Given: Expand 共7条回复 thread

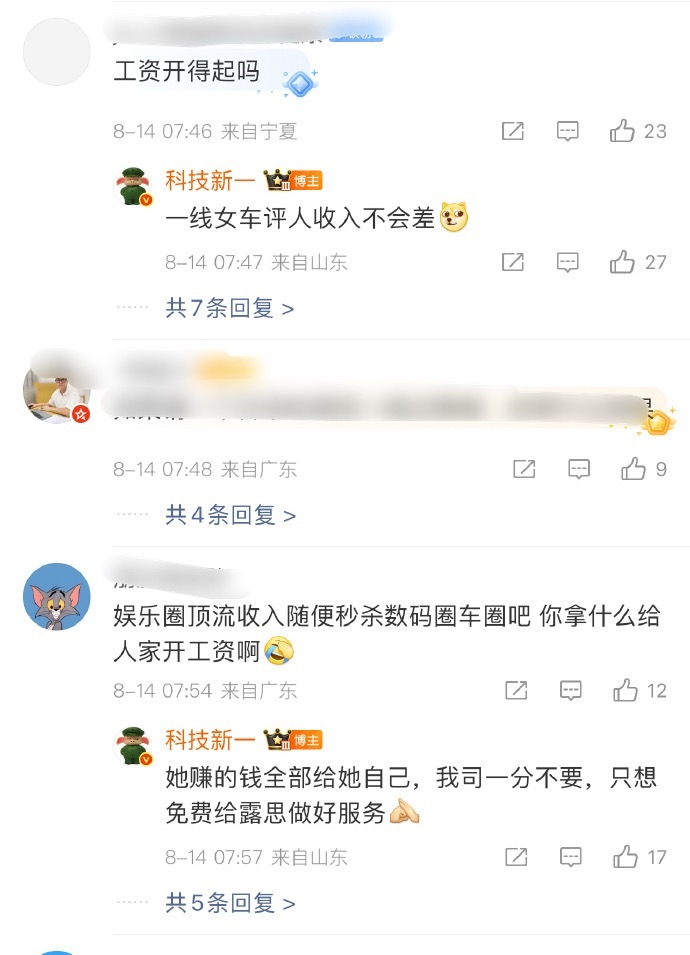Looking at the screenshot, I should 230,308.
